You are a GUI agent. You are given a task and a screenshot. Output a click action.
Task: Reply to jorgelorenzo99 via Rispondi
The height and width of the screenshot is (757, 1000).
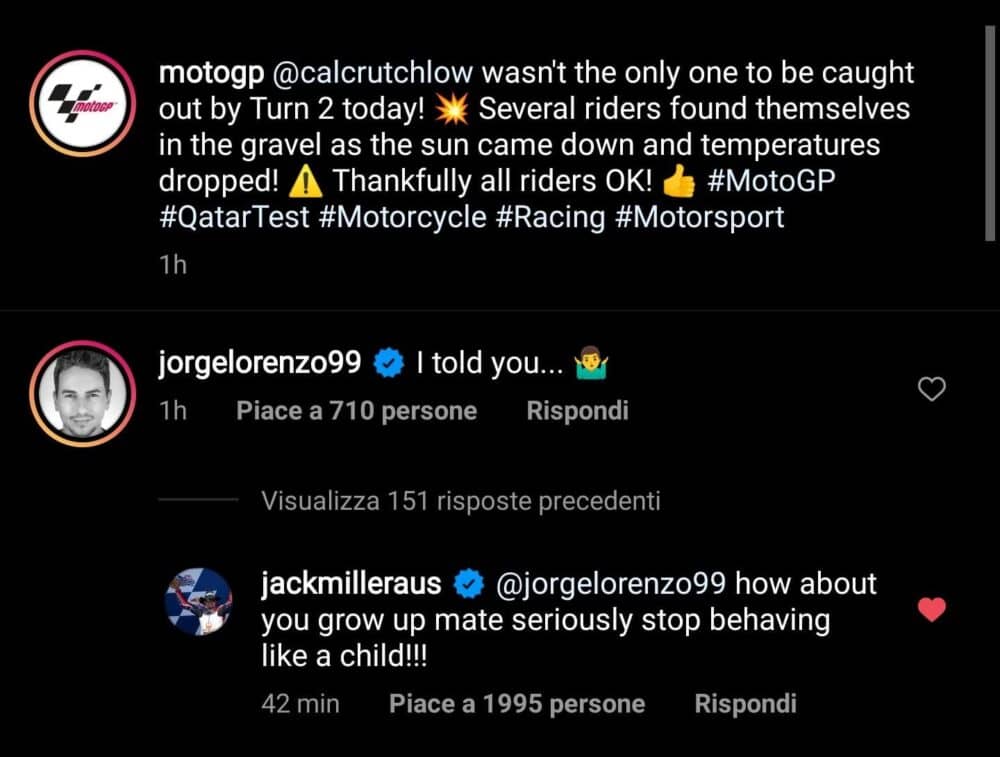tap(577, 410)
